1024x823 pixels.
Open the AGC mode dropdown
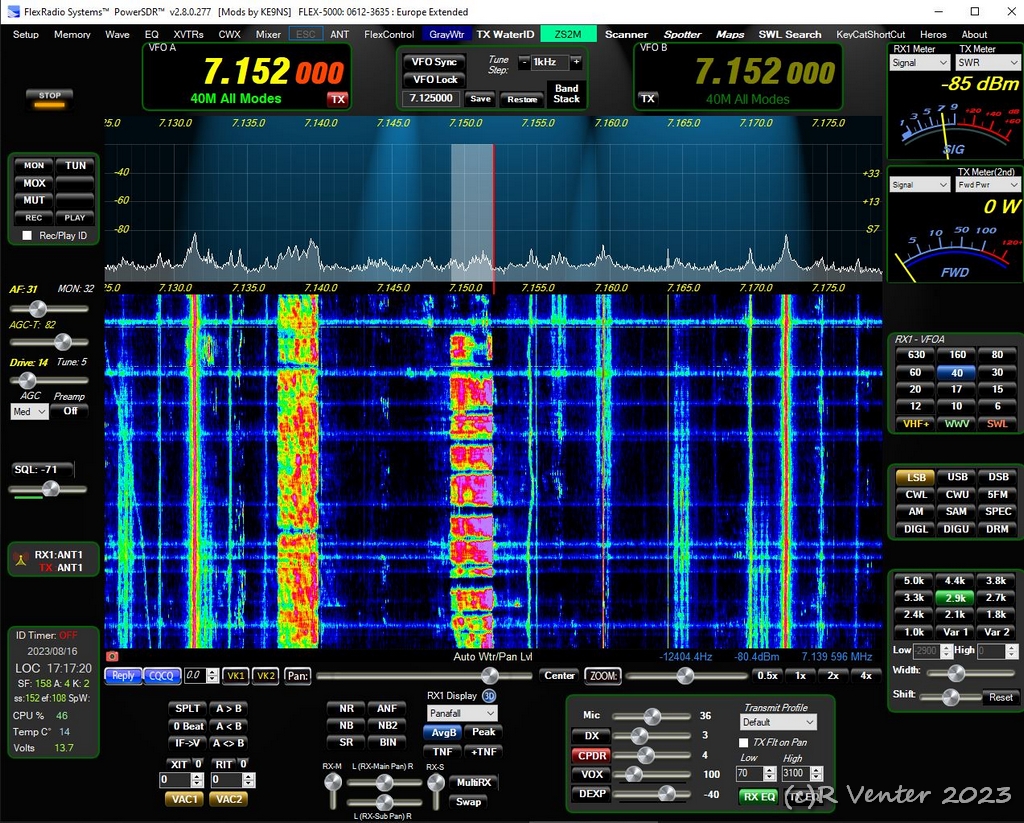[x=29, y=412]
